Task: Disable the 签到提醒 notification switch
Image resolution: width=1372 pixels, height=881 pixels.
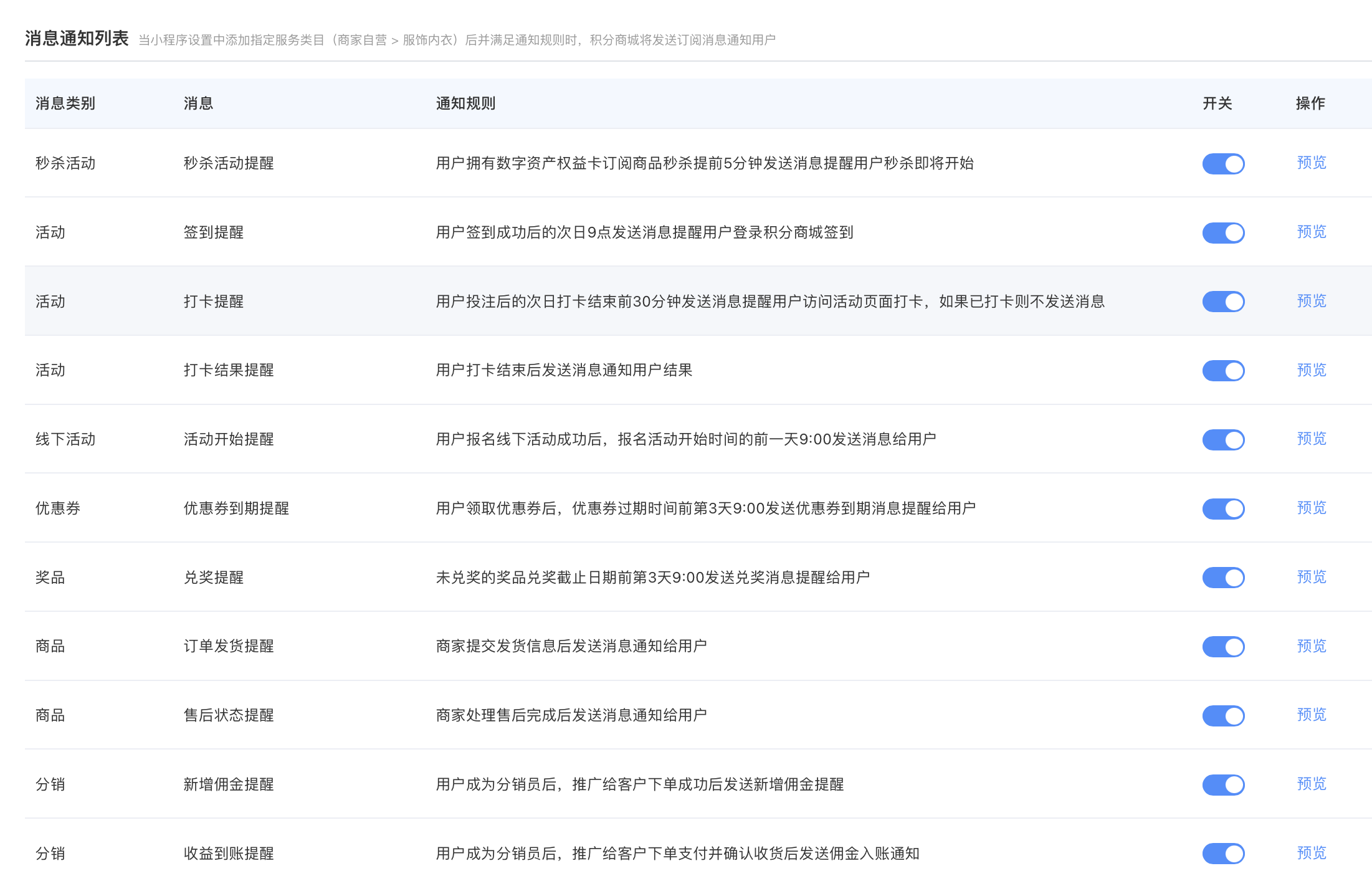Action: pyautogui.click(x=1223, y=233)
